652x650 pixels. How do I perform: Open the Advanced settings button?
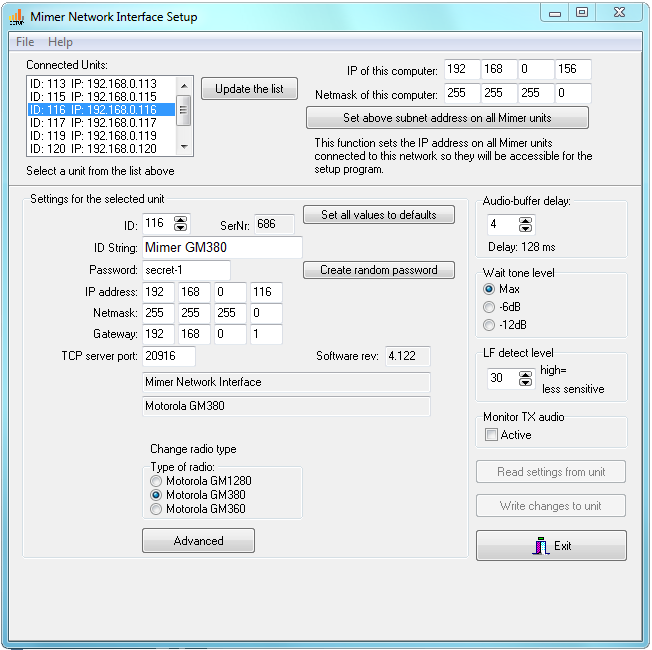tap(198, 541)
